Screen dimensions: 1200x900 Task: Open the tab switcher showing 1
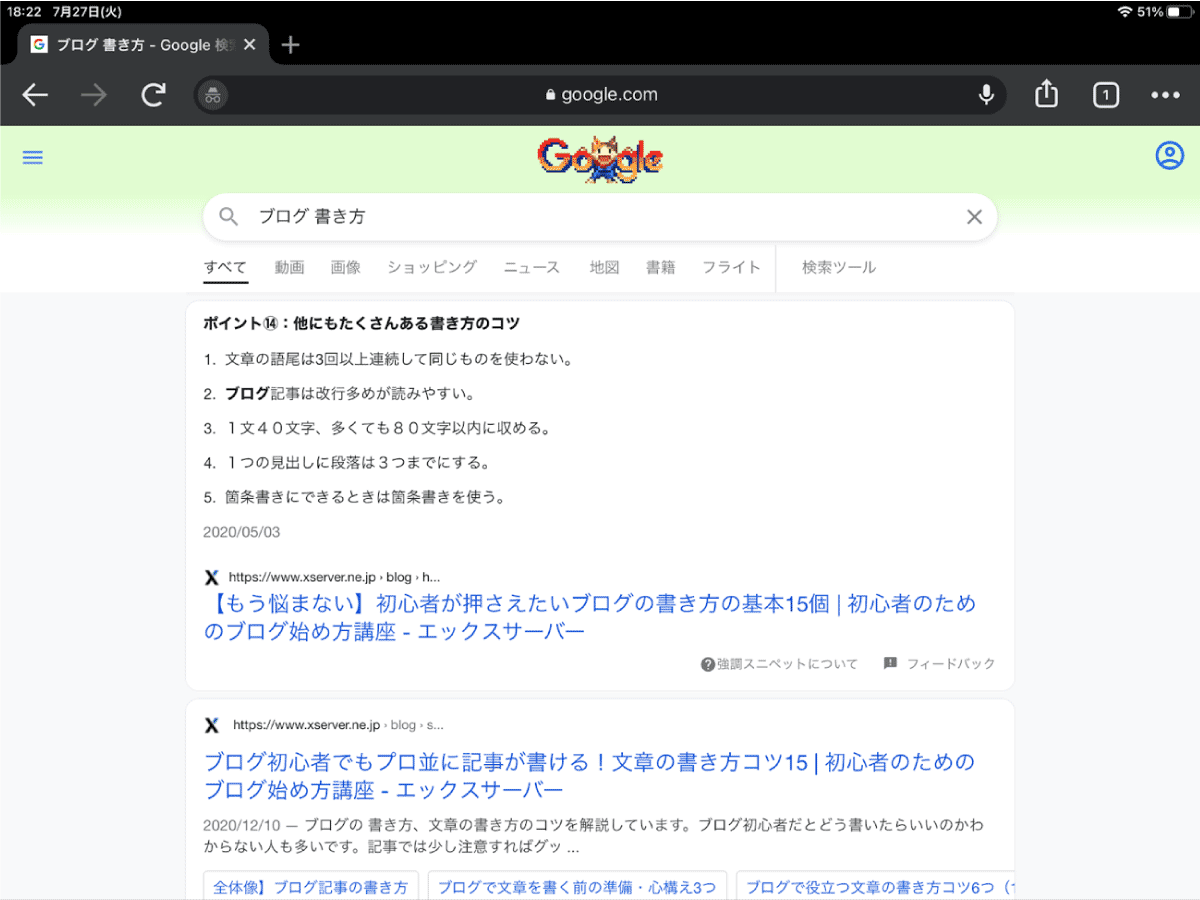(x=1105, y=95)
